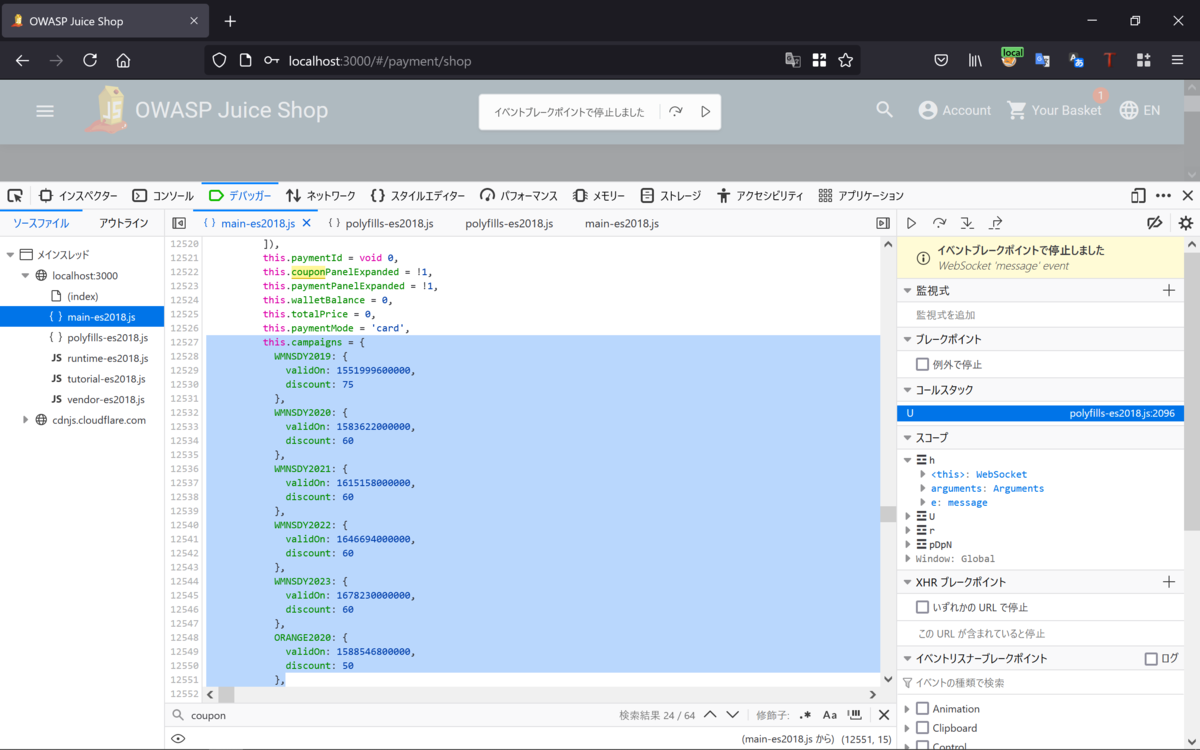Open the Firefox application hamburger menu
Image resolution: width=1200 pixels, height=750 pixels.
point(1177,60)
